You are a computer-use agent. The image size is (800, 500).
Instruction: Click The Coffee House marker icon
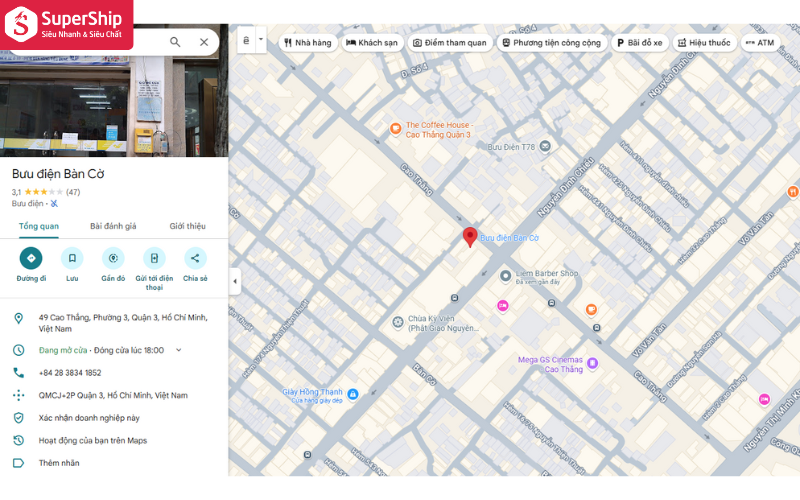point(395,129)
